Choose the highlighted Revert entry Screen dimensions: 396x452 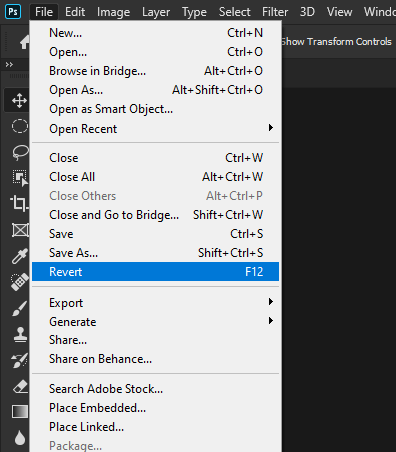(155, 272)
